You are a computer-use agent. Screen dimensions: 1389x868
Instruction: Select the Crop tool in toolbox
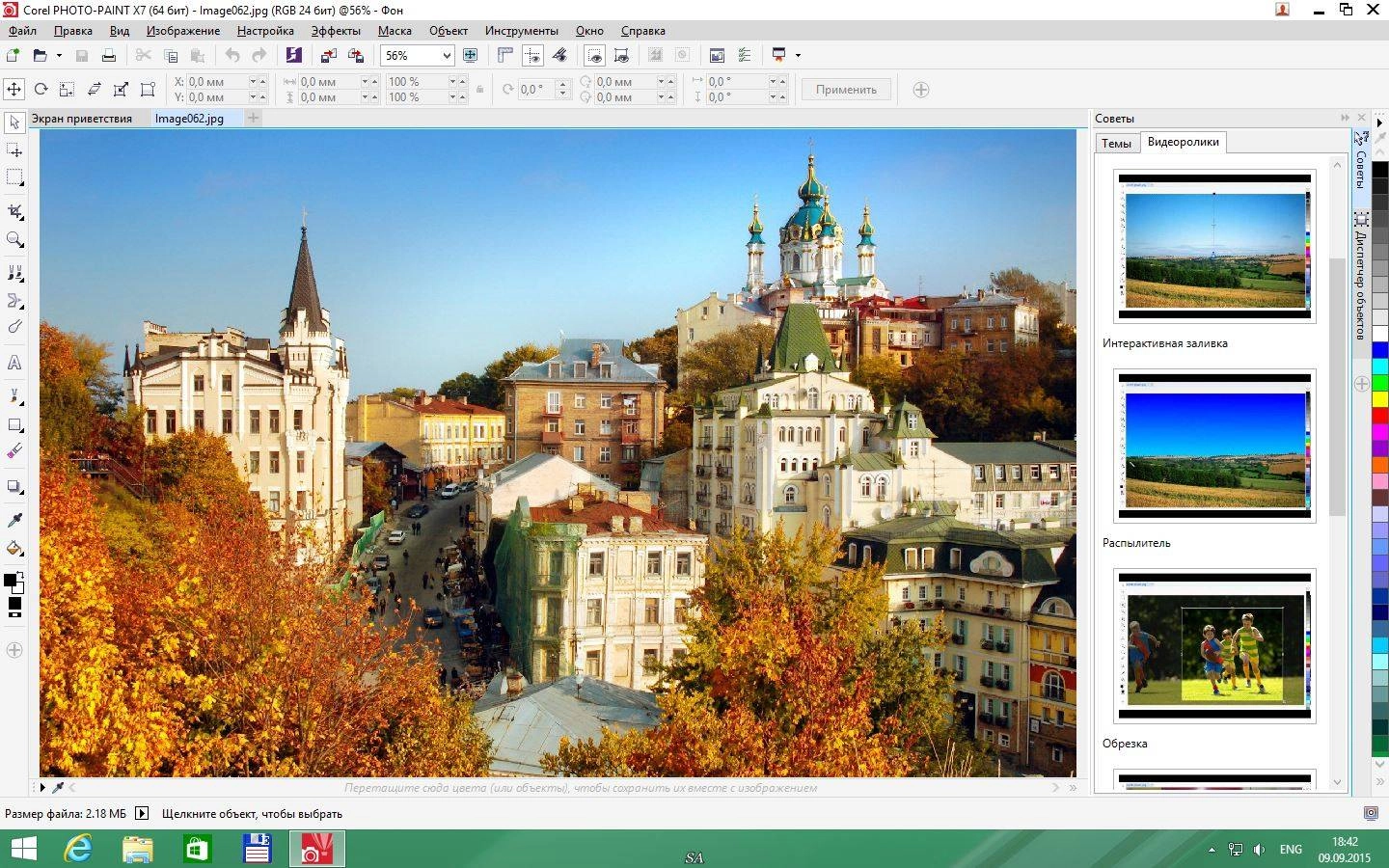14,212
